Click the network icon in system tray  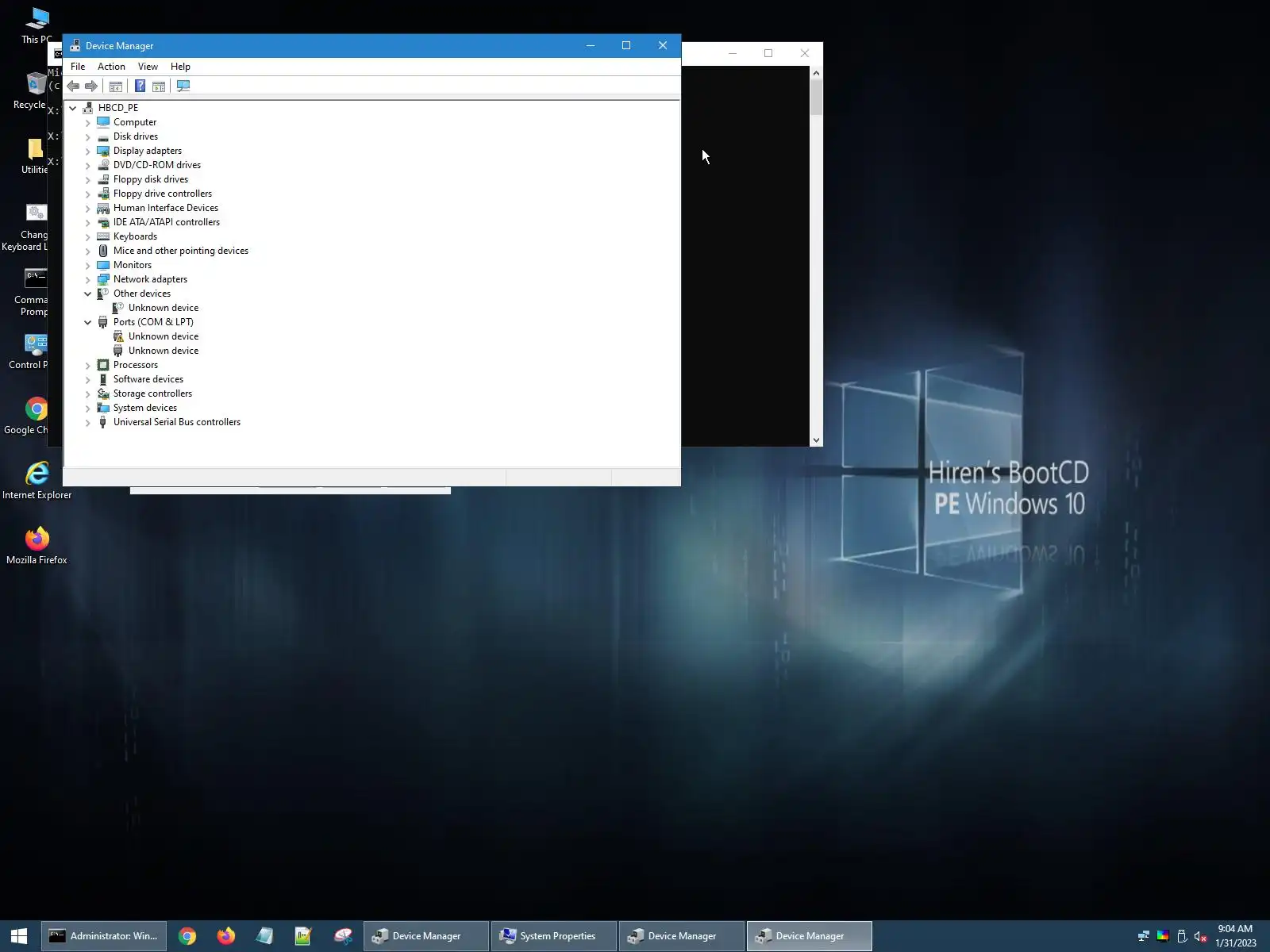coord(1143,936)
